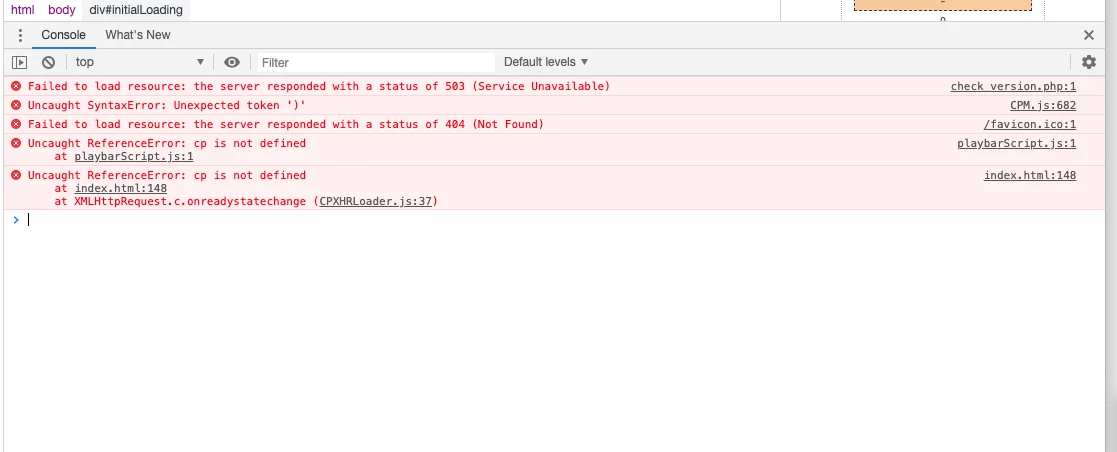
Task: Open CPM.js:682 source link
Action: point(1043,106)
